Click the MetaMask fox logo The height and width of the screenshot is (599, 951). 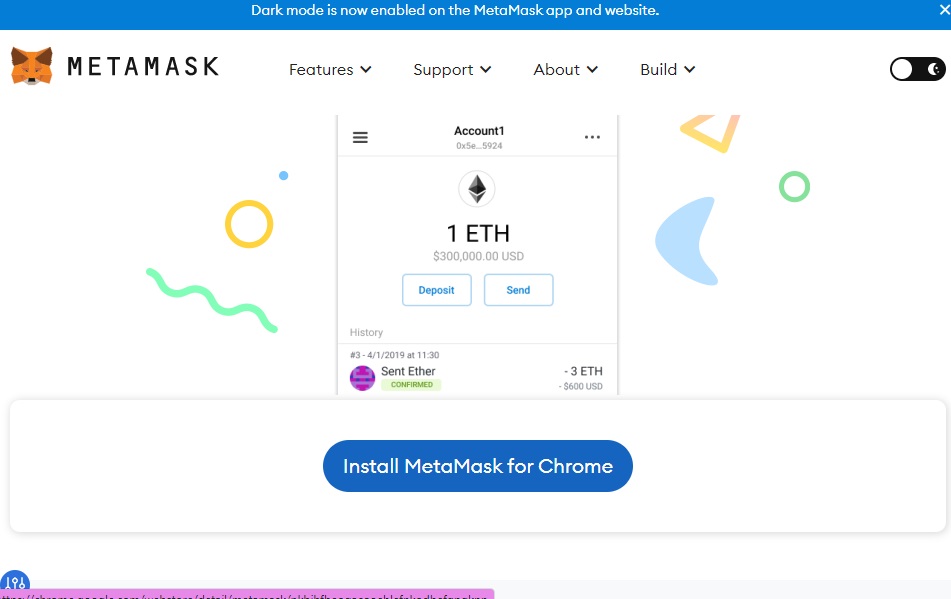click(x=32, y=65)
